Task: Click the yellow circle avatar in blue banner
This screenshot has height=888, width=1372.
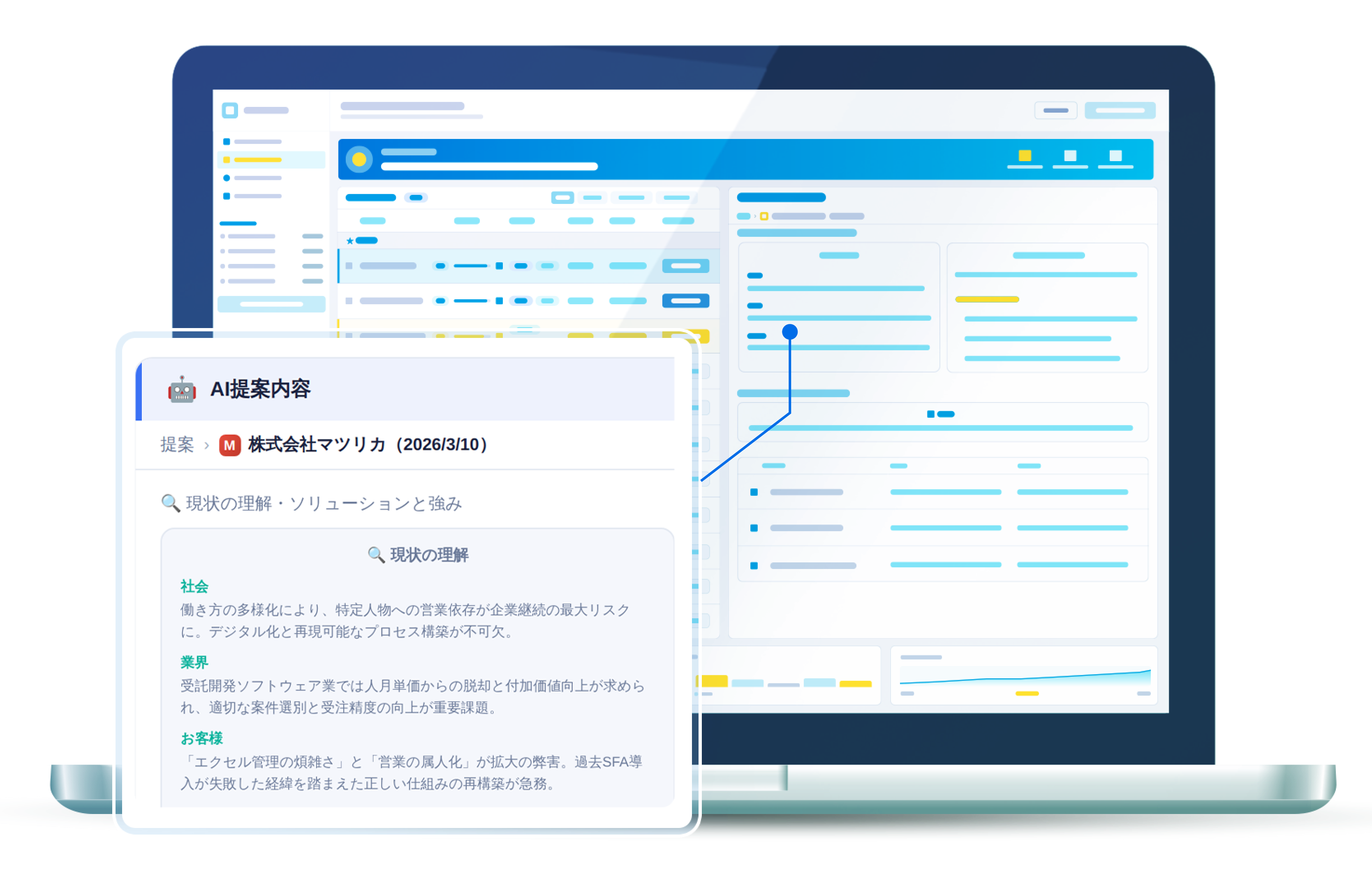Action: (x=359, y=159)
